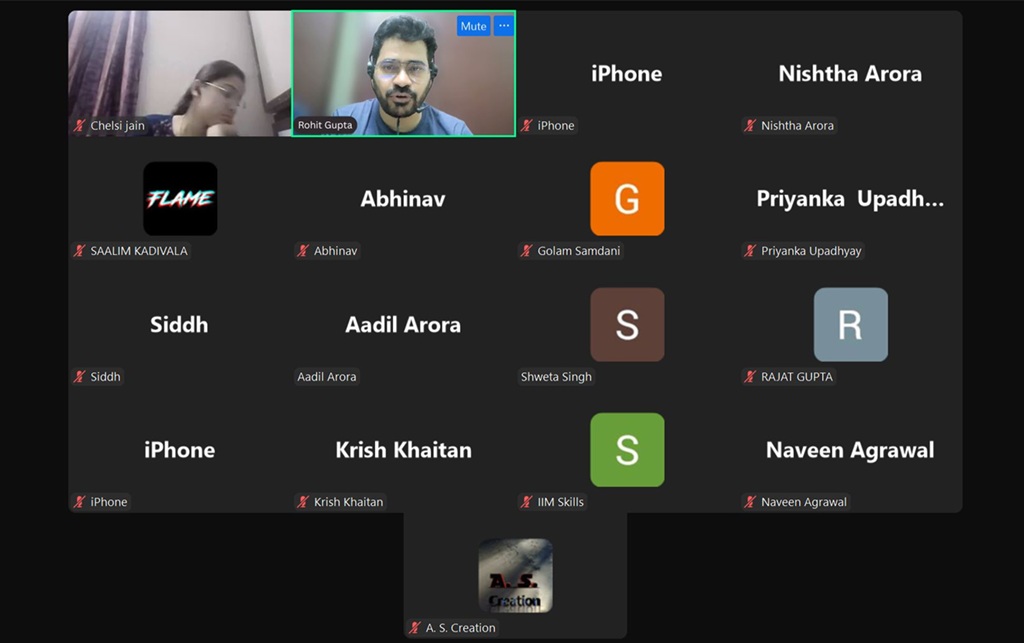
Task: Select the Priyanka Upadhyay participant tile
Action: (850, 198)
